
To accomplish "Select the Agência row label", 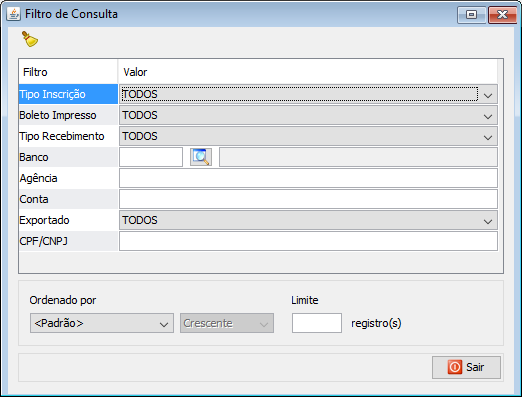I will [68, 178].
